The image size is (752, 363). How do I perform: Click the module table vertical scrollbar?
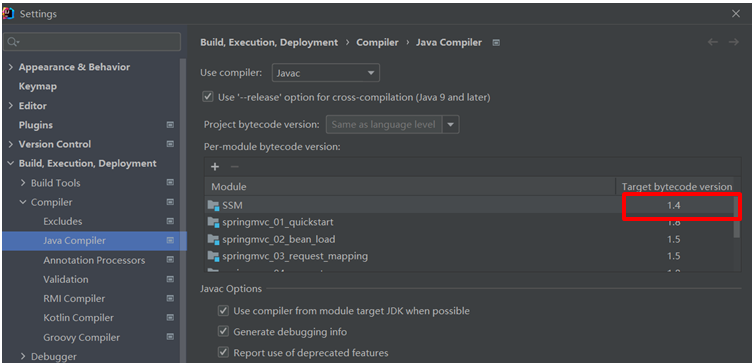pyautogui.click(x=737, y=217)
